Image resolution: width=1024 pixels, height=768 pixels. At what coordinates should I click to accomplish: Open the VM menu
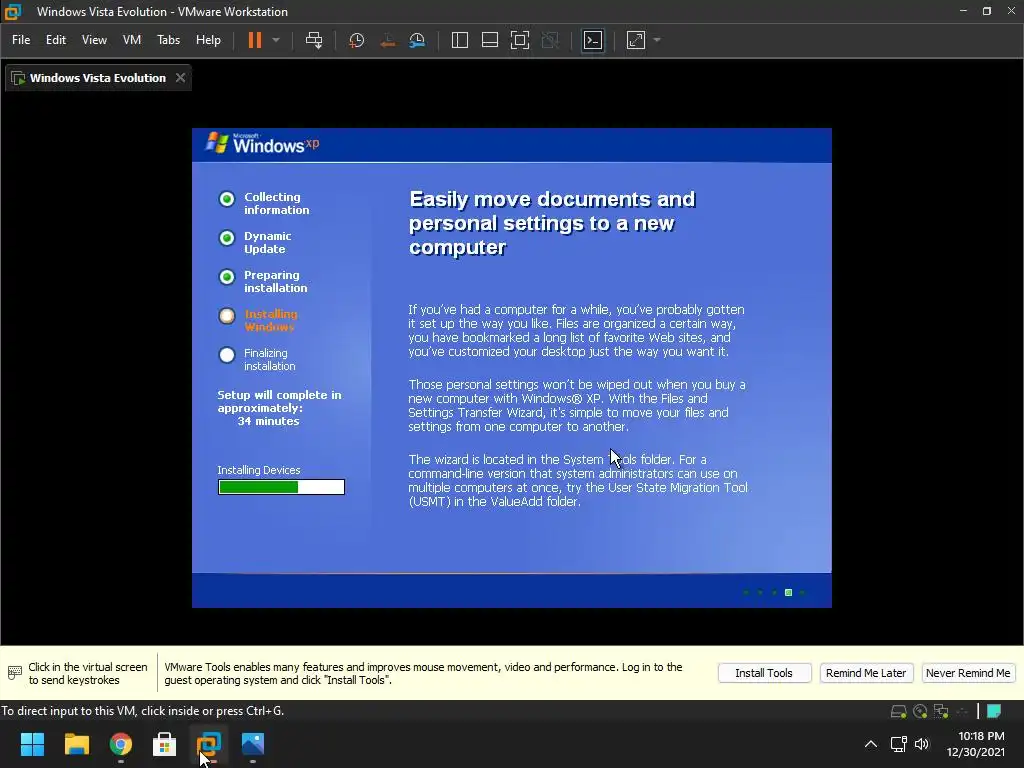[x=132, y=40]
